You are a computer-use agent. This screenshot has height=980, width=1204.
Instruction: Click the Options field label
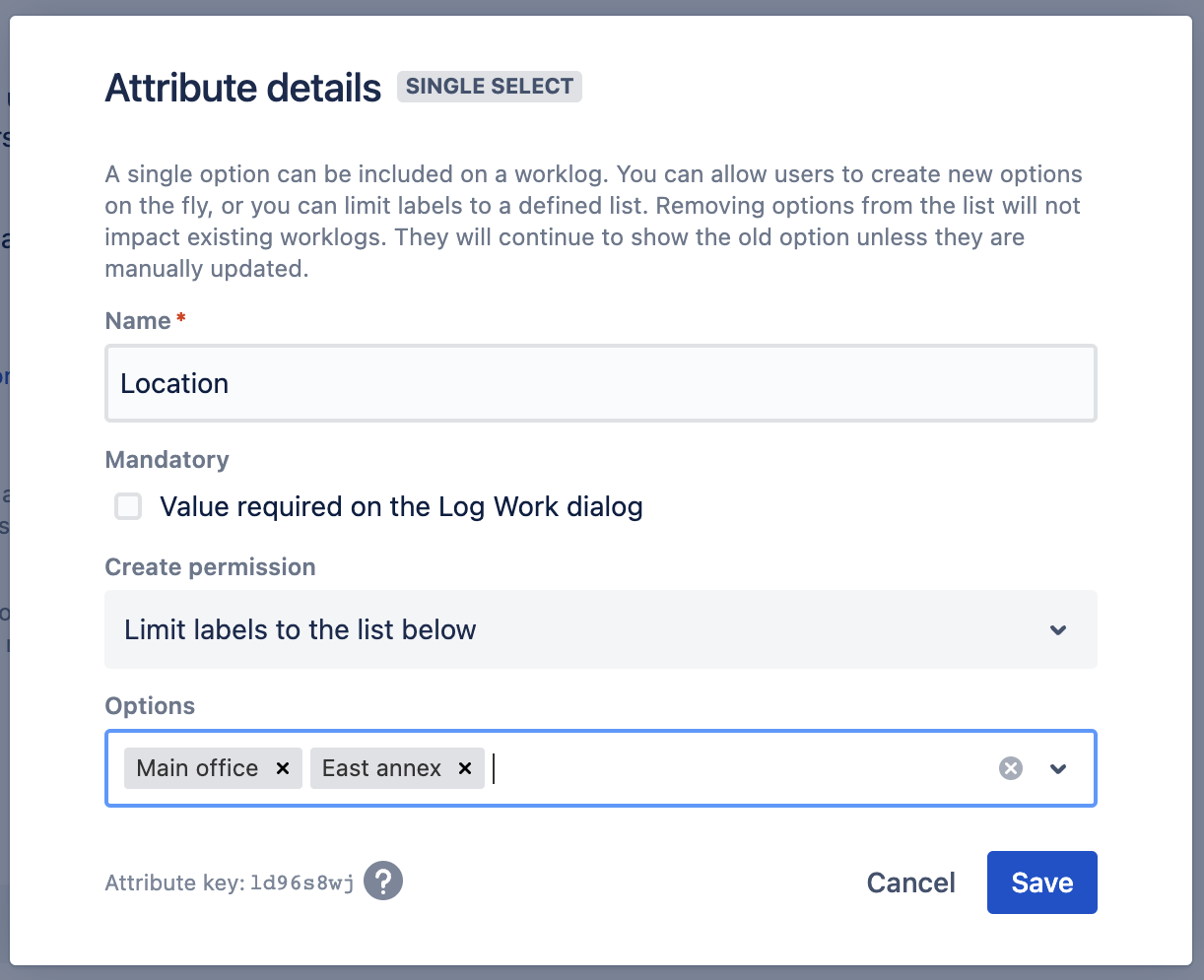click(150, 706)
